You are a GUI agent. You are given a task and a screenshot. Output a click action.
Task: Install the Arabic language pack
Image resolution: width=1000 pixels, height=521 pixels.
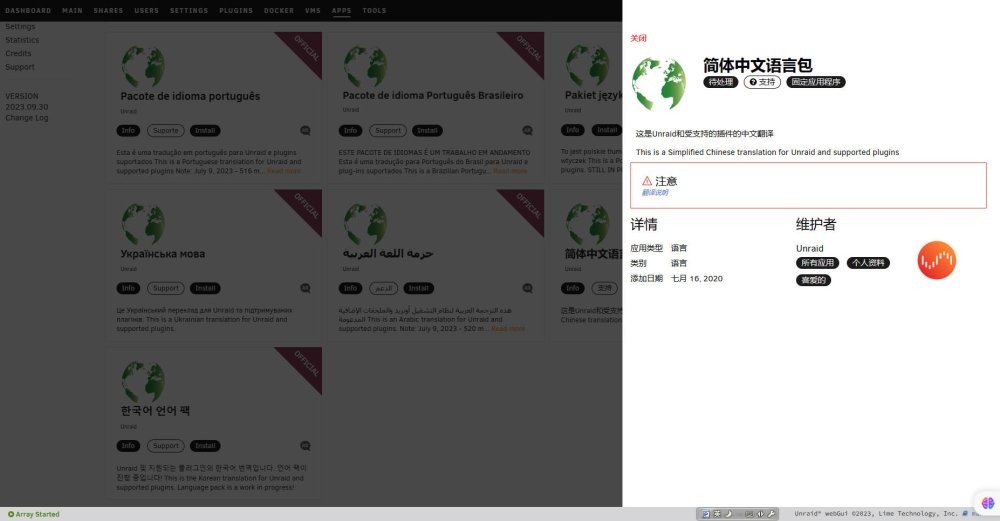point(418,288)
